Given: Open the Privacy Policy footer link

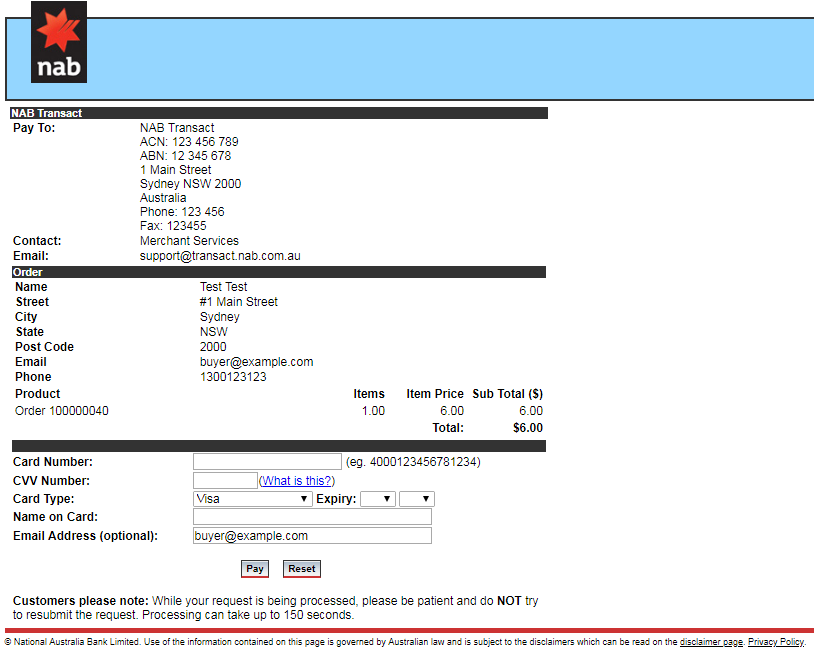Looking at the screenshot, I should pos(775,642).
